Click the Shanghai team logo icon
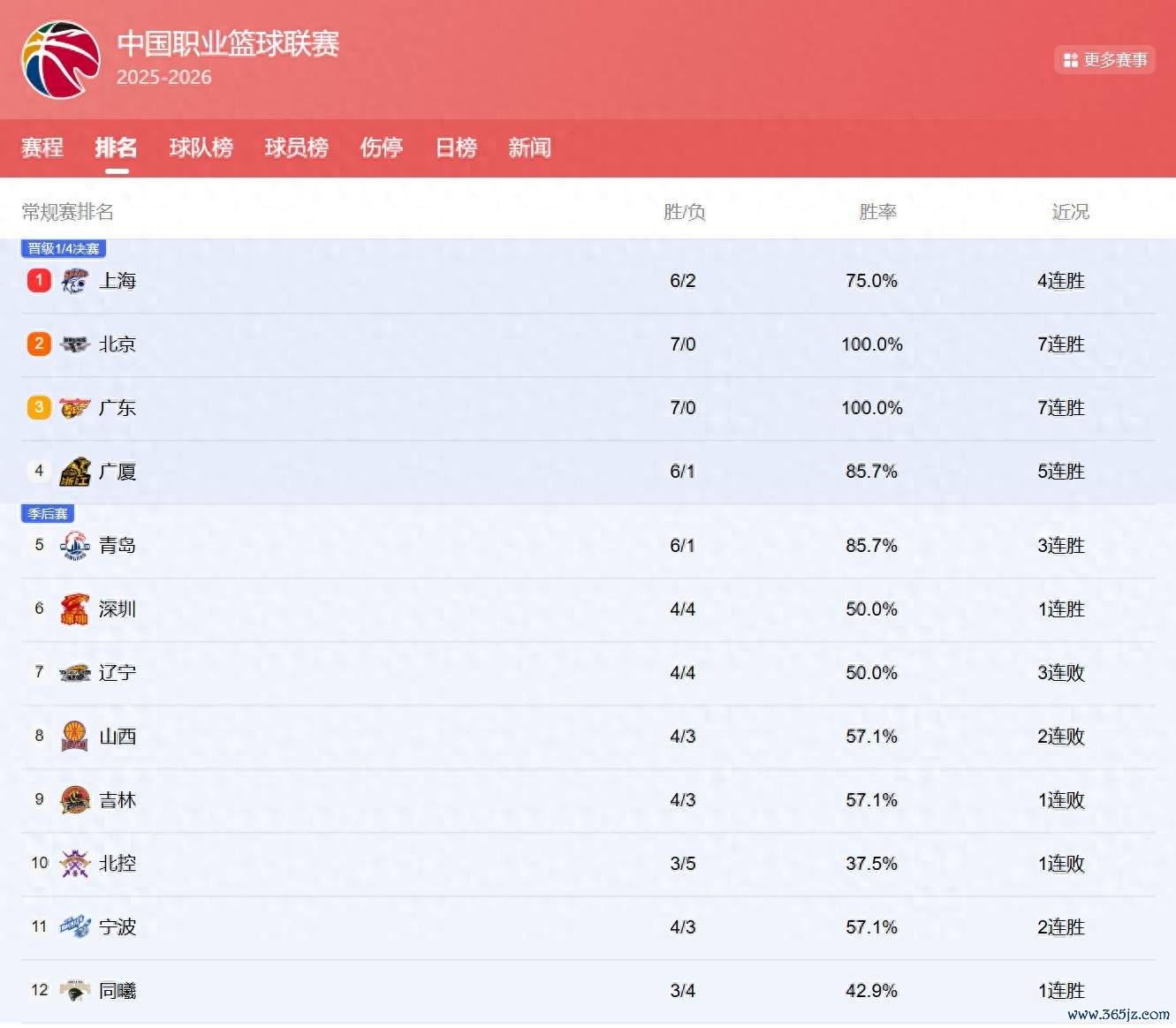This screenshot has width=1176, height=1028. (x=75, y=281)
